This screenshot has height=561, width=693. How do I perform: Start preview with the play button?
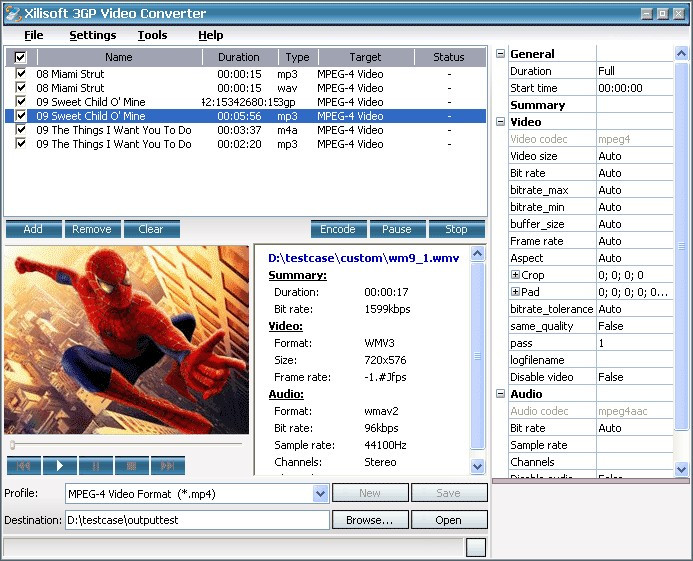(x=60, y=466)
